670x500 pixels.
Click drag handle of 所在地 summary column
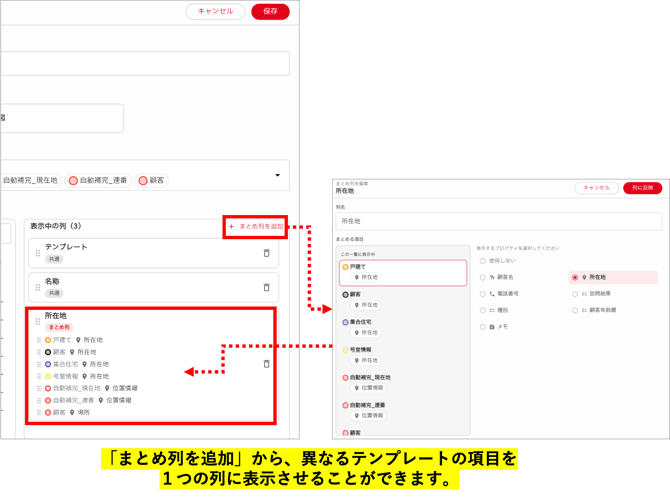coord(38,321)
